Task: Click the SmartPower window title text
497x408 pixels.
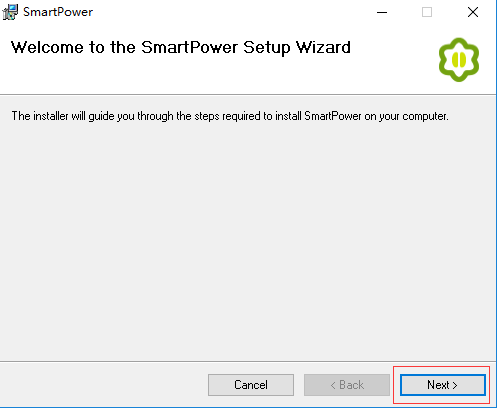Action: 58,12
